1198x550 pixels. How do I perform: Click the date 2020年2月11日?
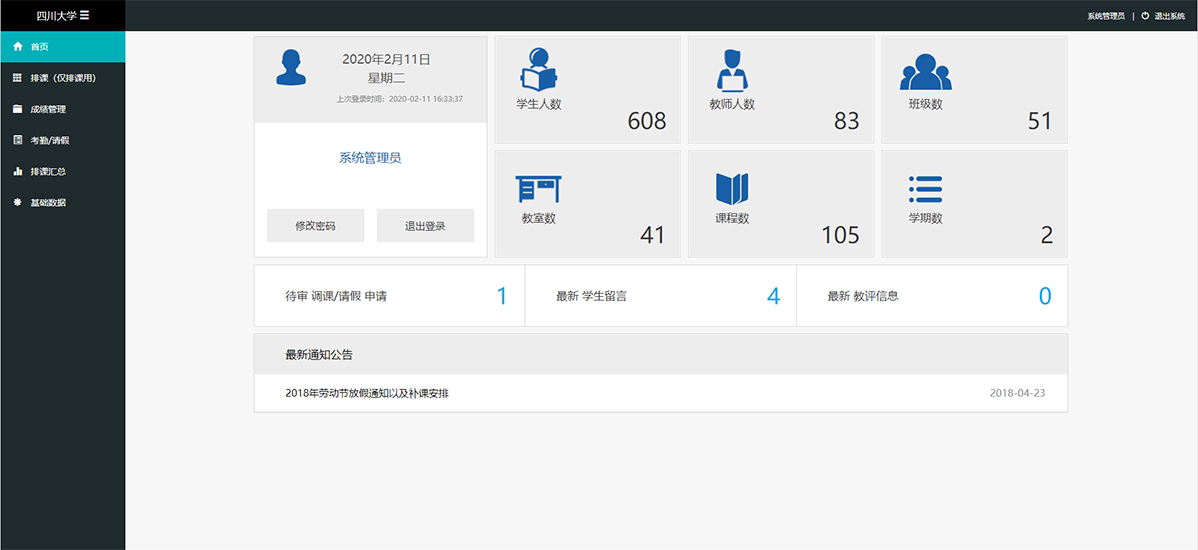pos(386,59)
